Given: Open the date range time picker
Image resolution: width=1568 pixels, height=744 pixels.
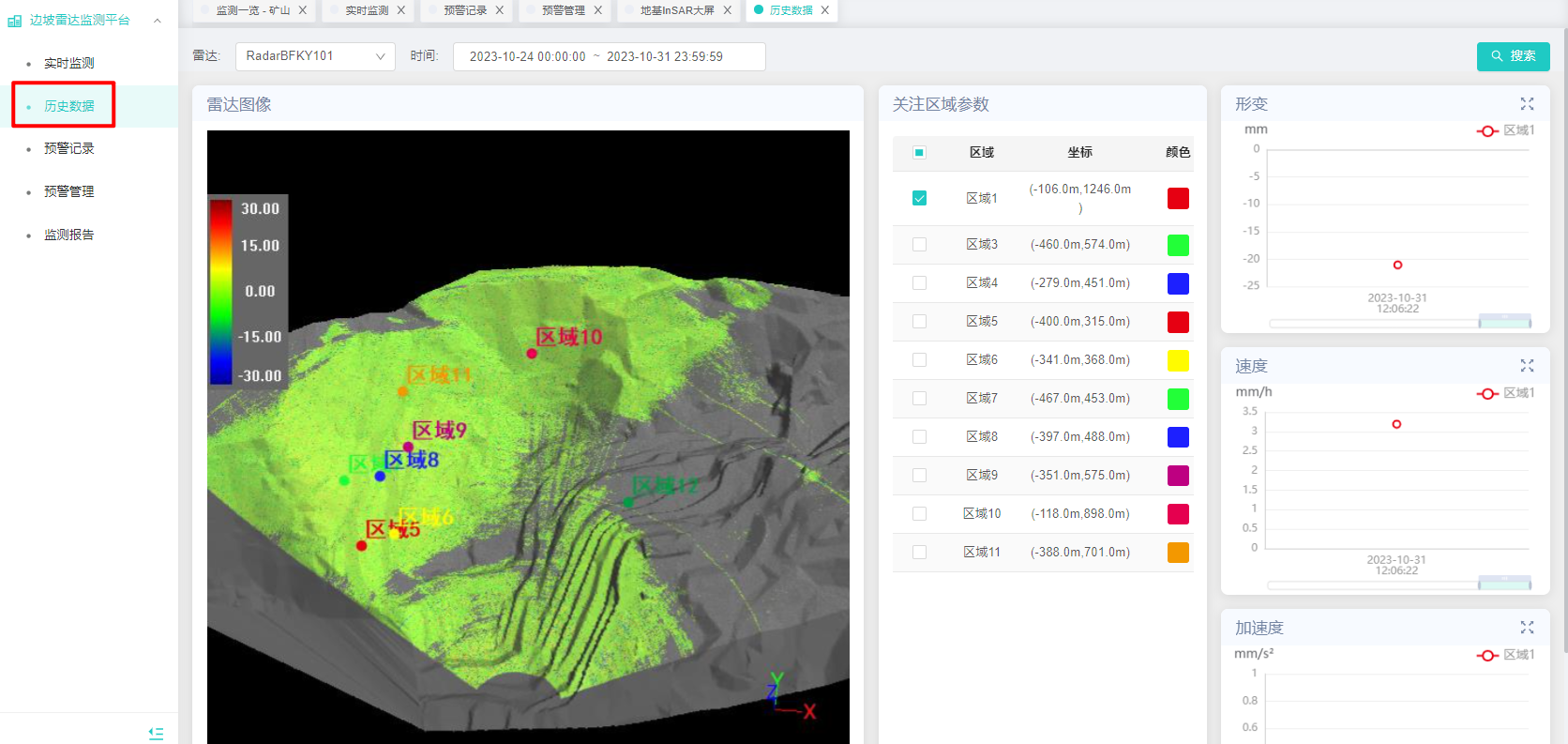Looking at the screenshot, I should click(x=609, y=56).
